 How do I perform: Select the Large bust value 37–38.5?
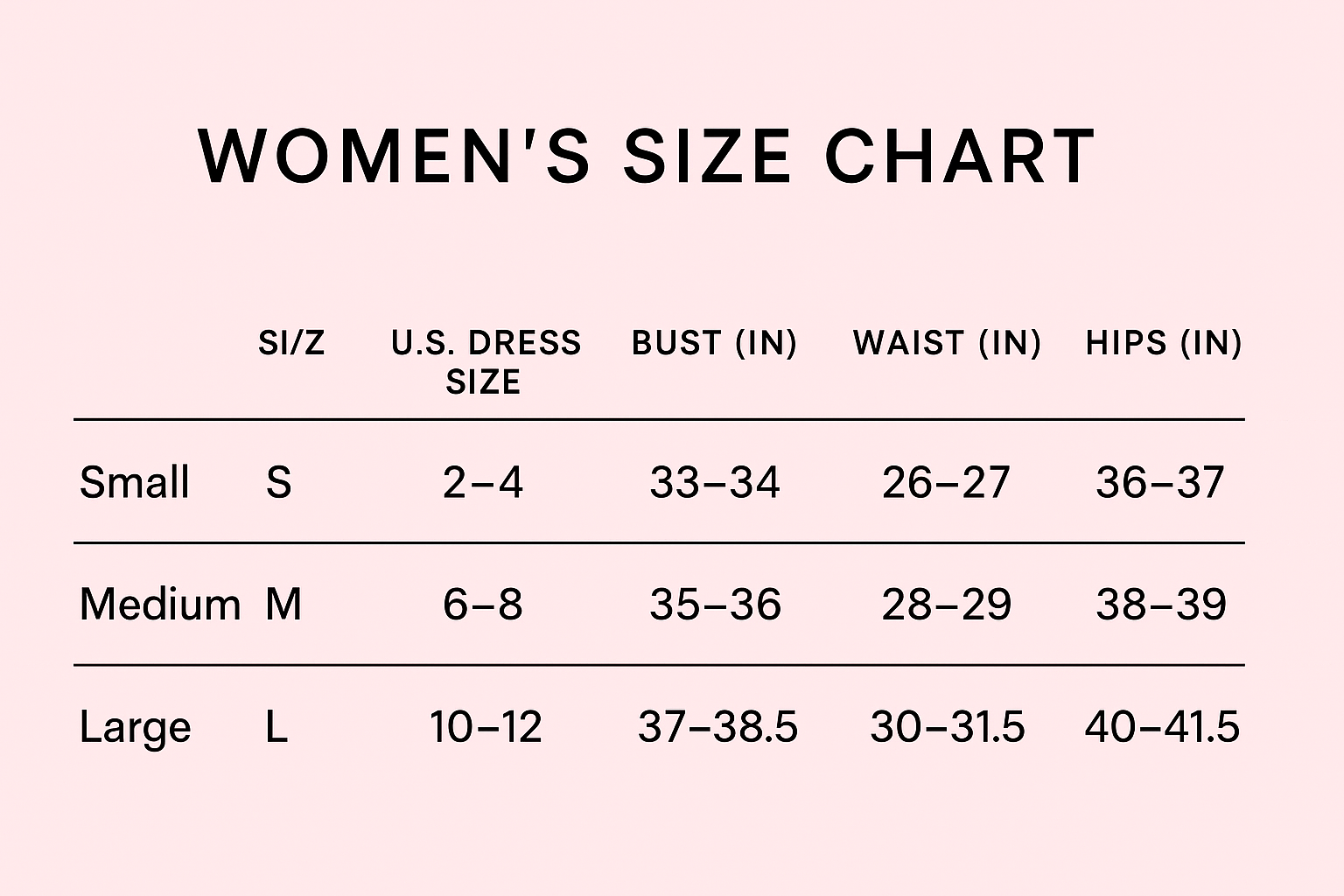click(717, 726)
